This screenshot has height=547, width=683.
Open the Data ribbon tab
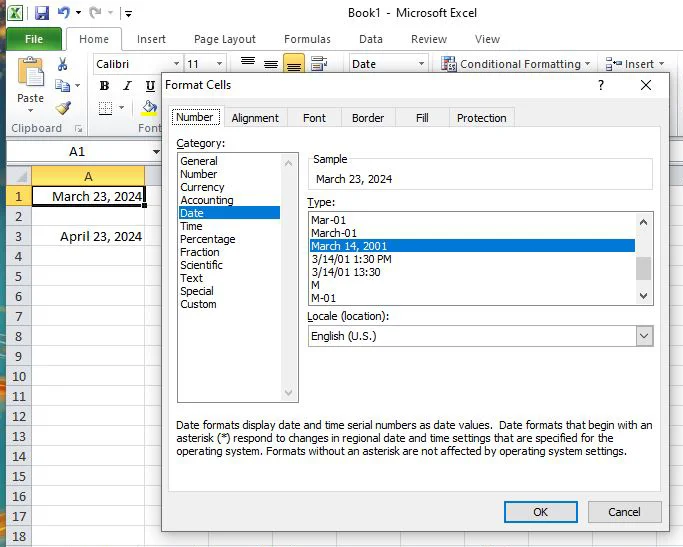coord(371,39)
